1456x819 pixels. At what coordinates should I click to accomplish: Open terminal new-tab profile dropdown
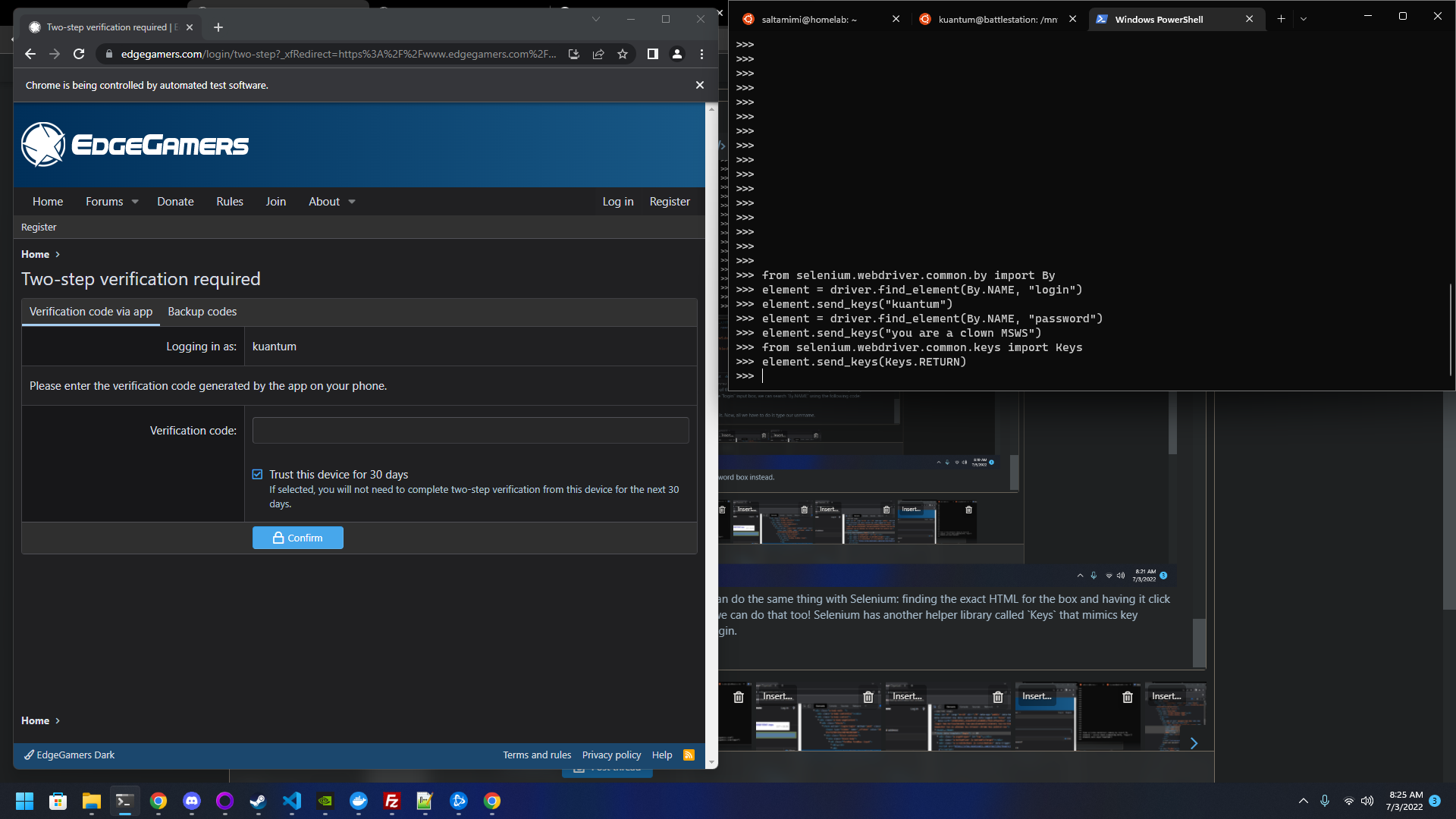[x=1304, y=19]
